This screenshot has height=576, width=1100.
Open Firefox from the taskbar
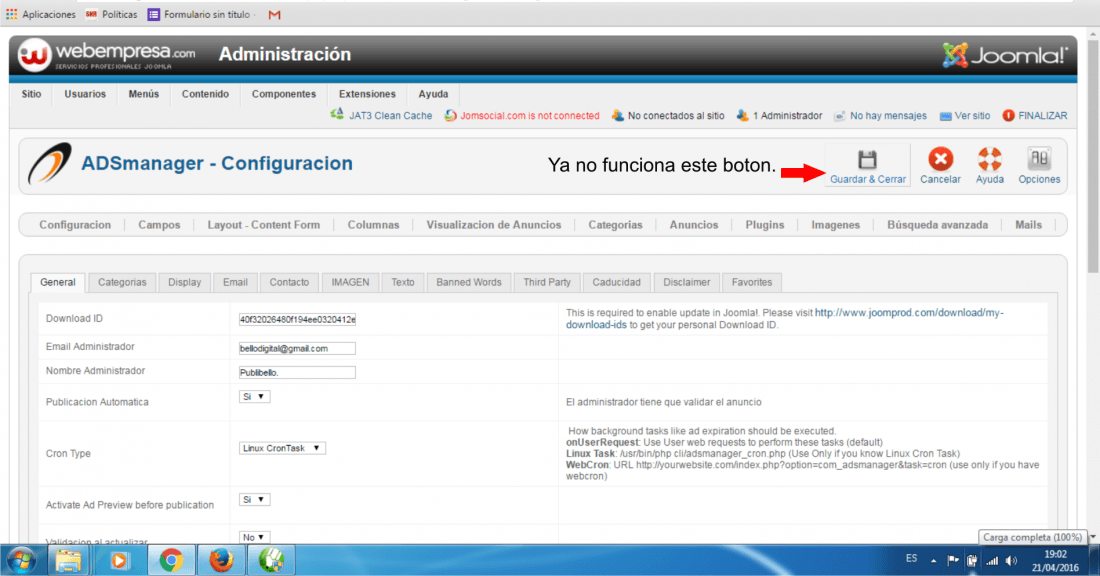(221, 561)
